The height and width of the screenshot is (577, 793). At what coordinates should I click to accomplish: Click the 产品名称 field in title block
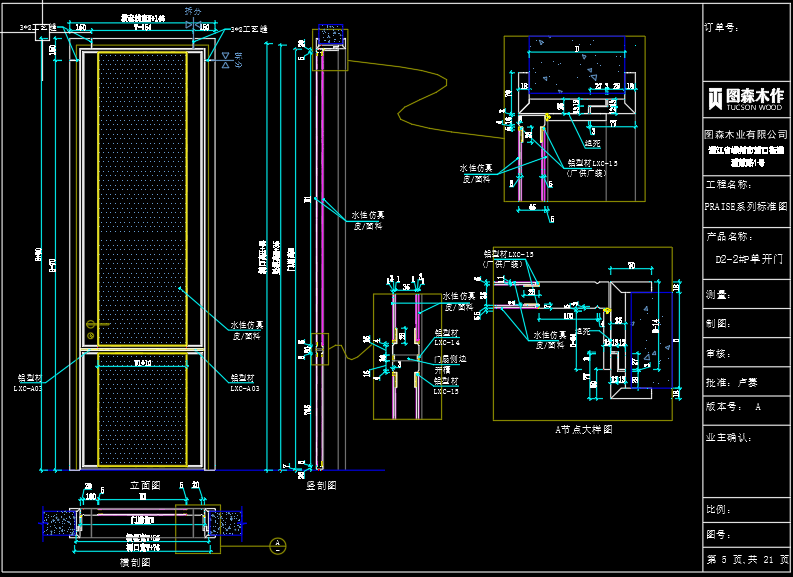729,237
